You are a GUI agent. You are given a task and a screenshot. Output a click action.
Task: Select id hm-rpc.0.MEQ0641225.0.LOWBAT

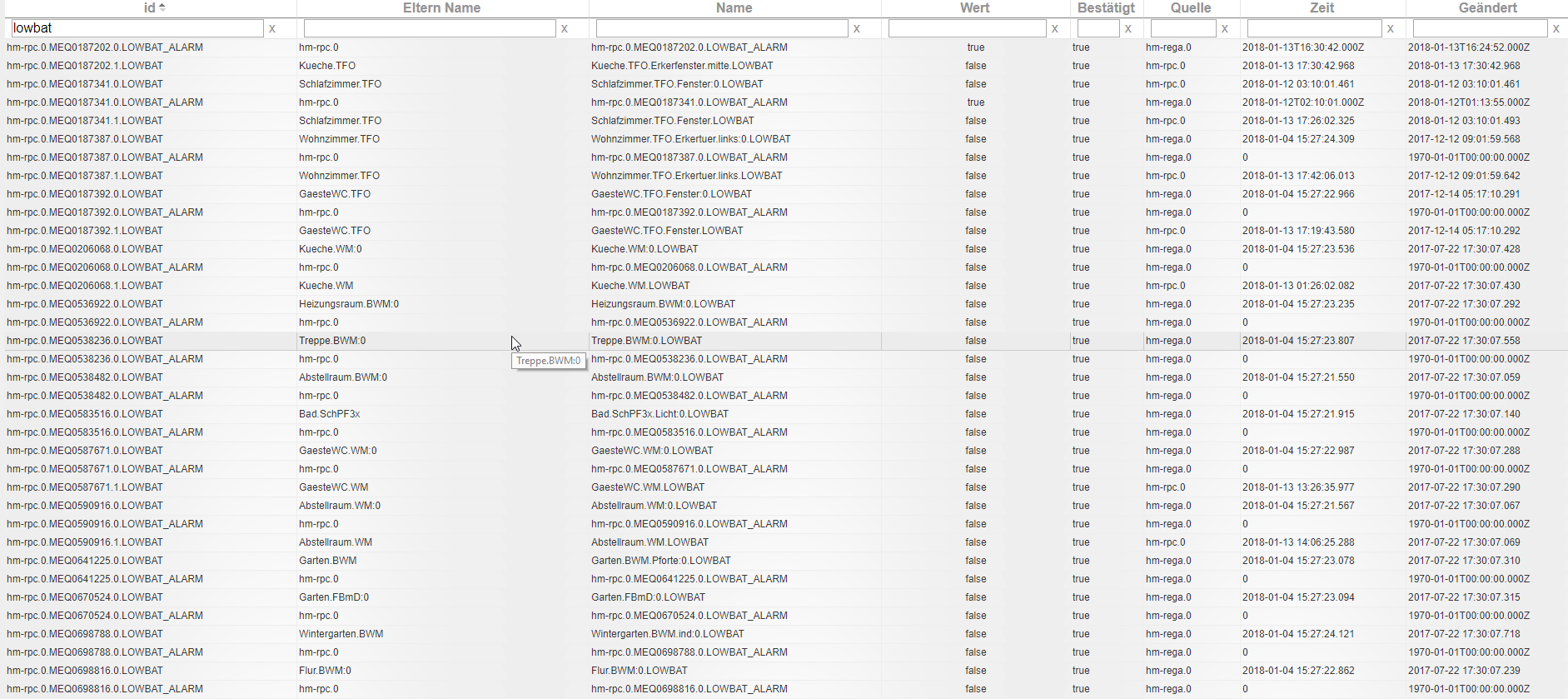85,561
